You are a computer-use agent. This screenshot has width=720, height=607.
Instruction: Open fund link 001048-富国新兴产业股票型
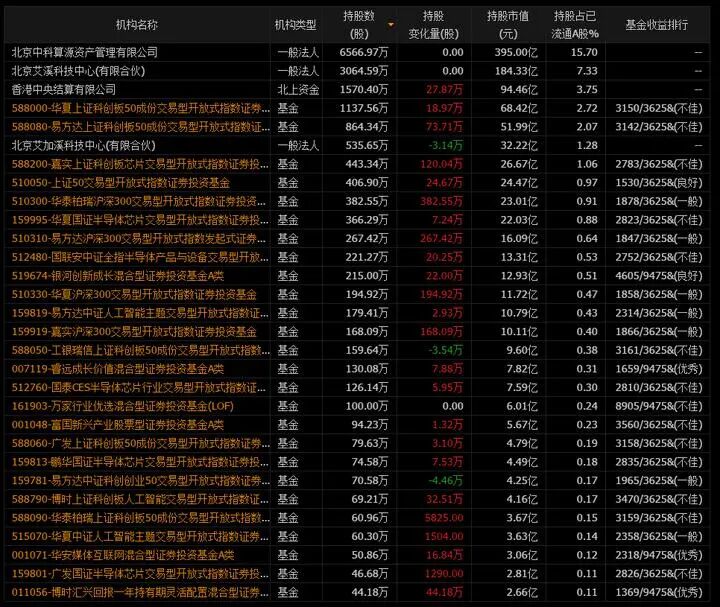click(x=118, y=425)
